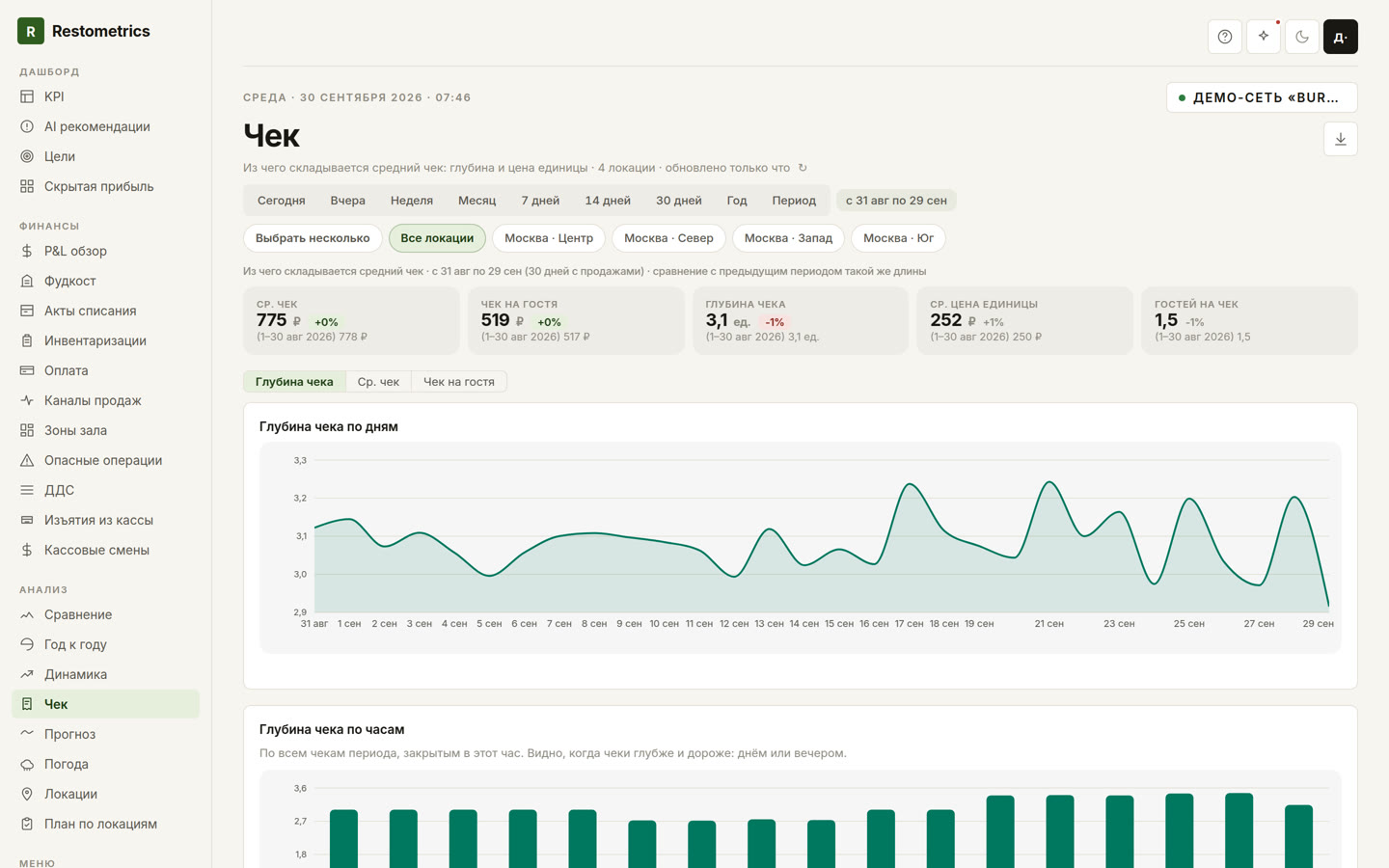Select the Неделя period
The height and width of the screenshot is (868, 1389).
pyautogui.click(x=412, y=201)
